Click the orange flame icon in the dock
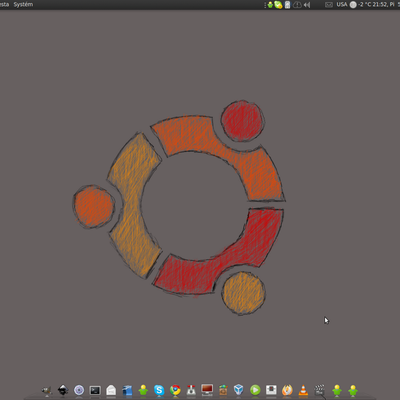Screen dimensions: 400x400 (x=287, y=390)
